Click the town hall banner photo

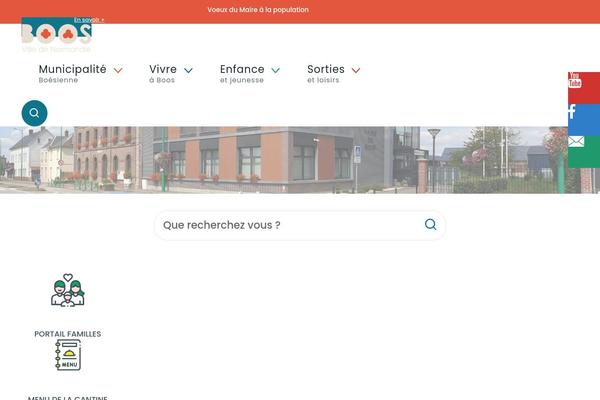[300, 160]
